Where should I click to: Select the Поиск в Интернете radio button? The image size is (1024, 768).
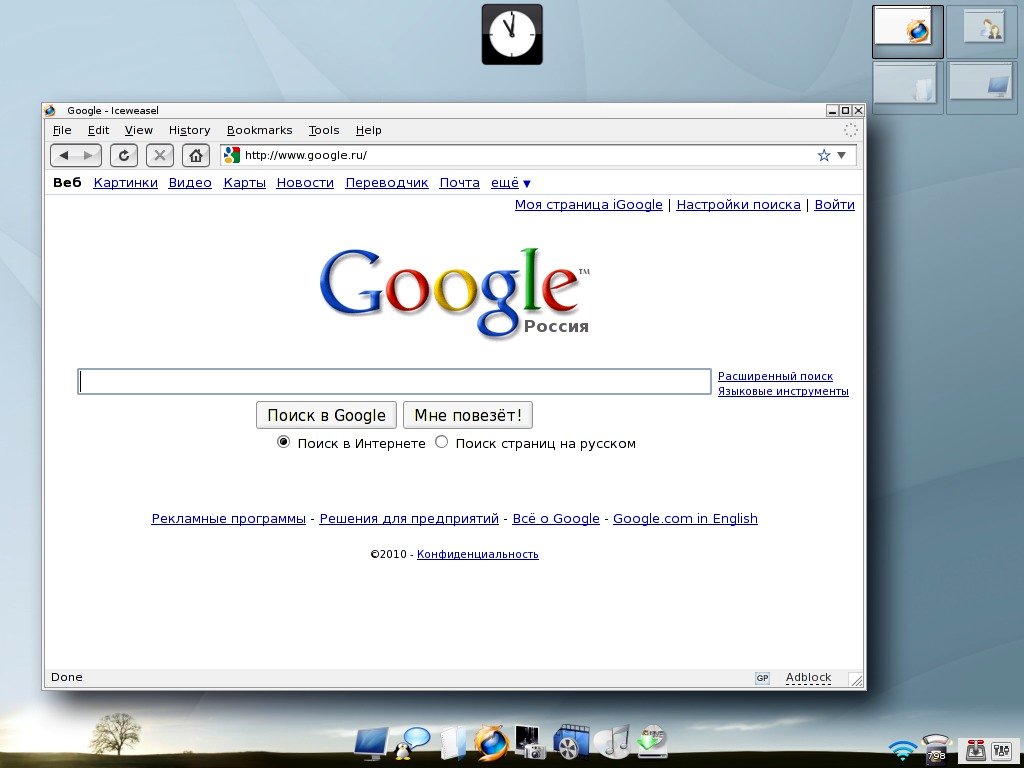tap(283, 442)
